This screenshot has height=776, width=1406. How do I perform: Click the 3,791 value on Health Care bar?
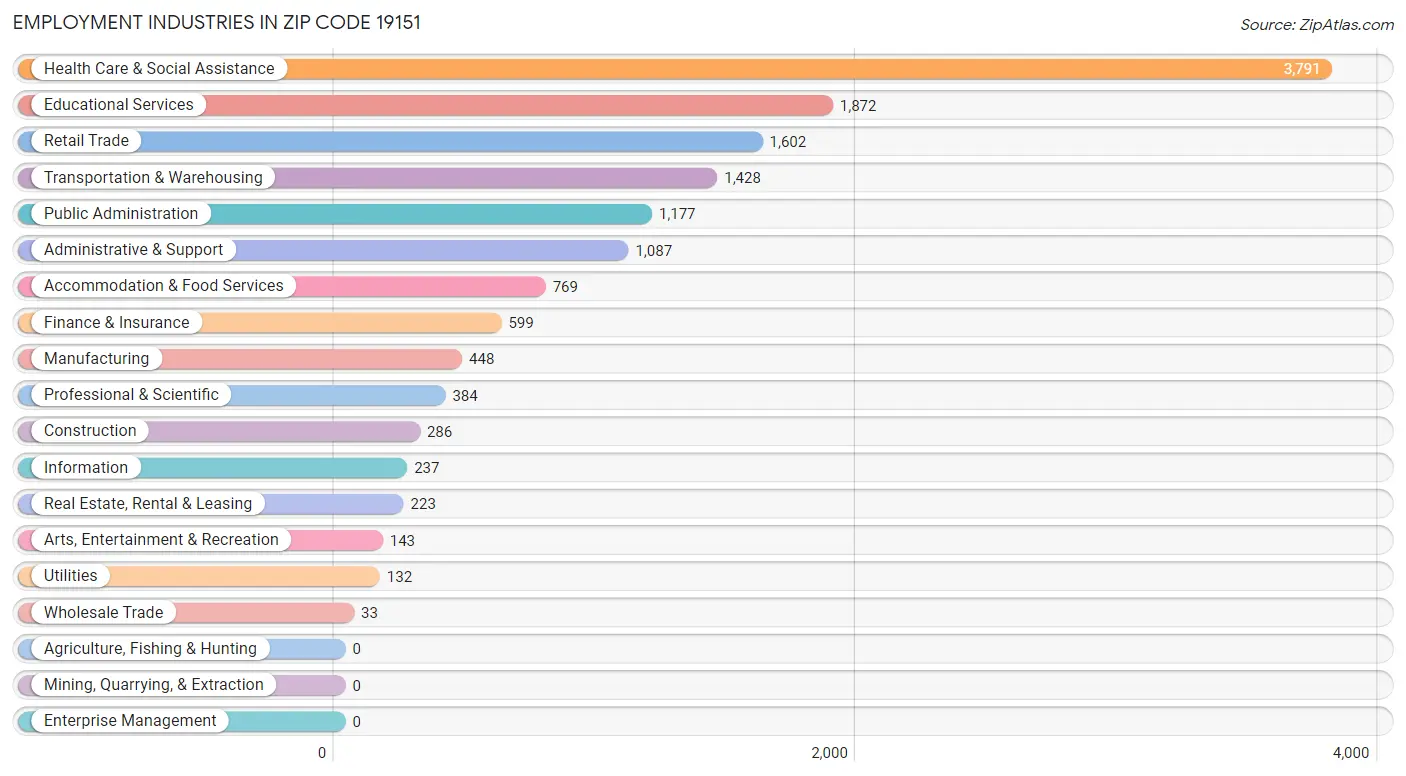(x=1302, y=69)
